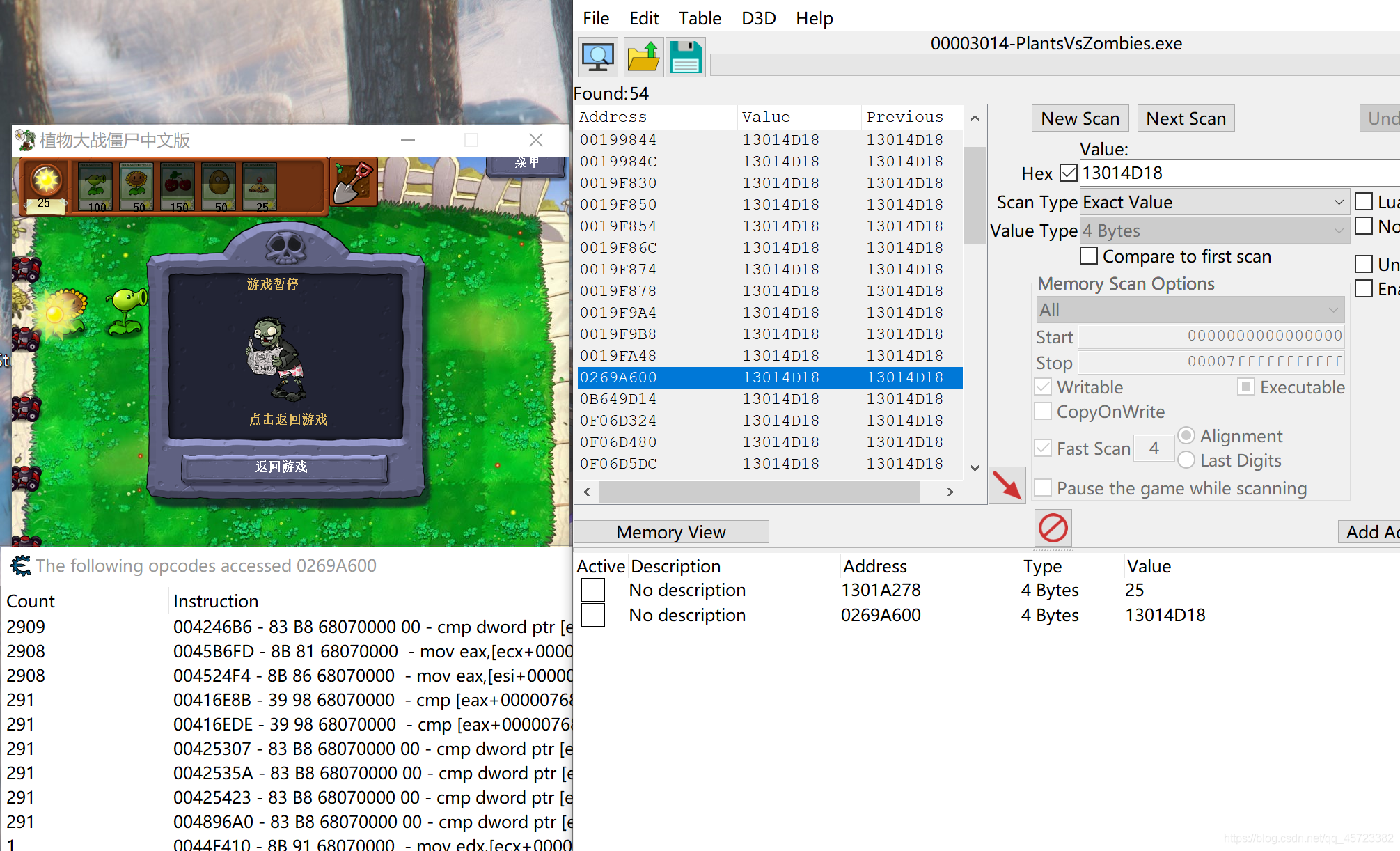The image size is (1400, 851).
Task: Pick the Cherry Bomb seed card costing 150
Action: point(178,187)
